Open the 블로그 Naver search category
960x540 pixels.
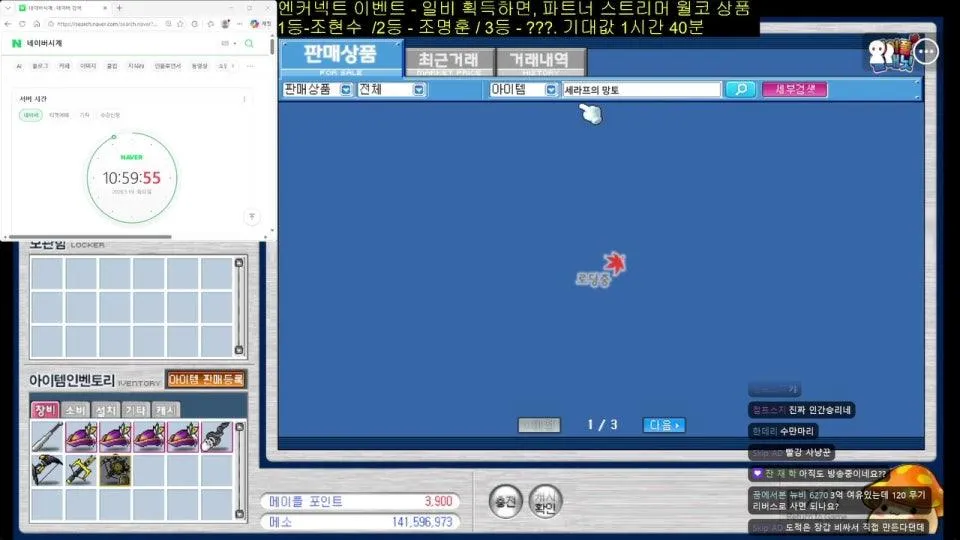pos(40,66)
